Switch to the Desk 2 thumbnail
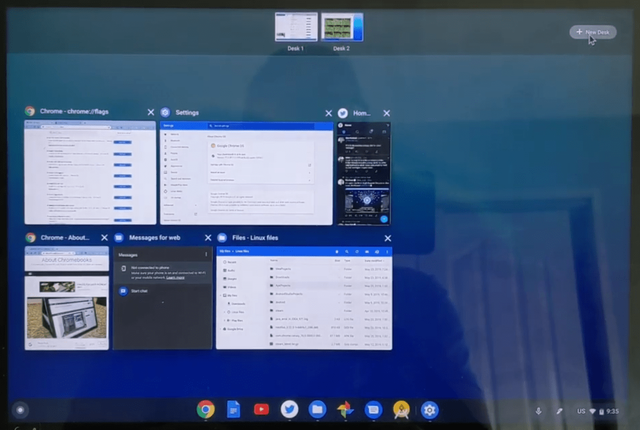 coord(342,27)
